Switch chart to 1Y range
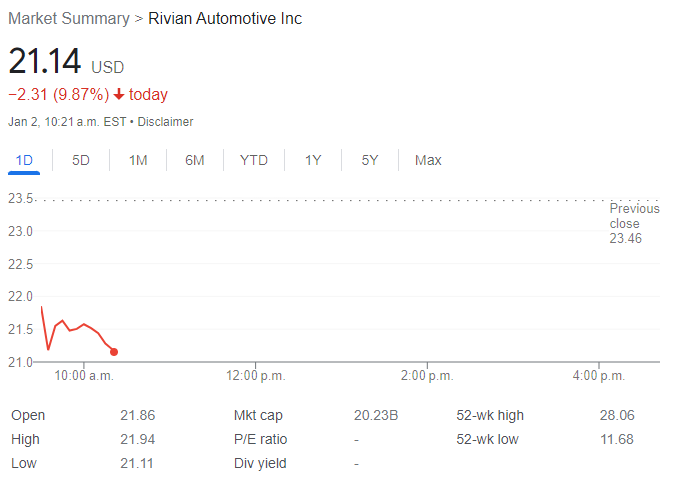 [x=313, y=160]
